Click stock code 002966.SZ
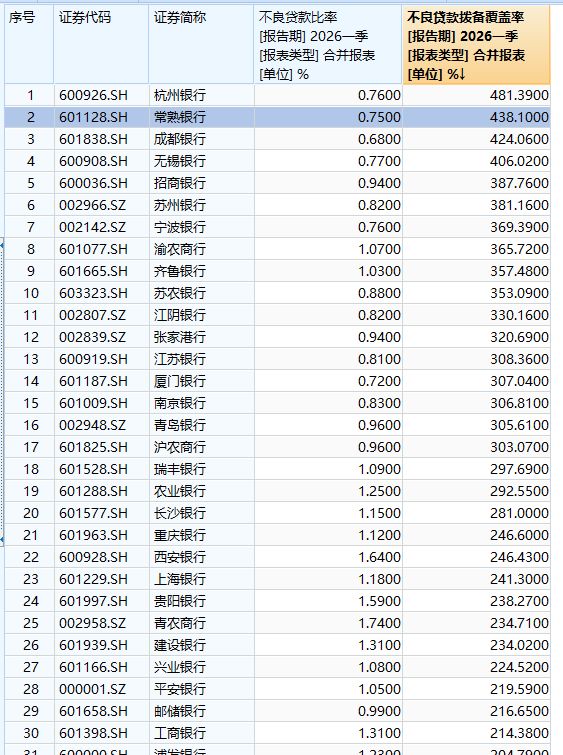The image size is (563, 755). pyautogui.click(x=92, y=205)
